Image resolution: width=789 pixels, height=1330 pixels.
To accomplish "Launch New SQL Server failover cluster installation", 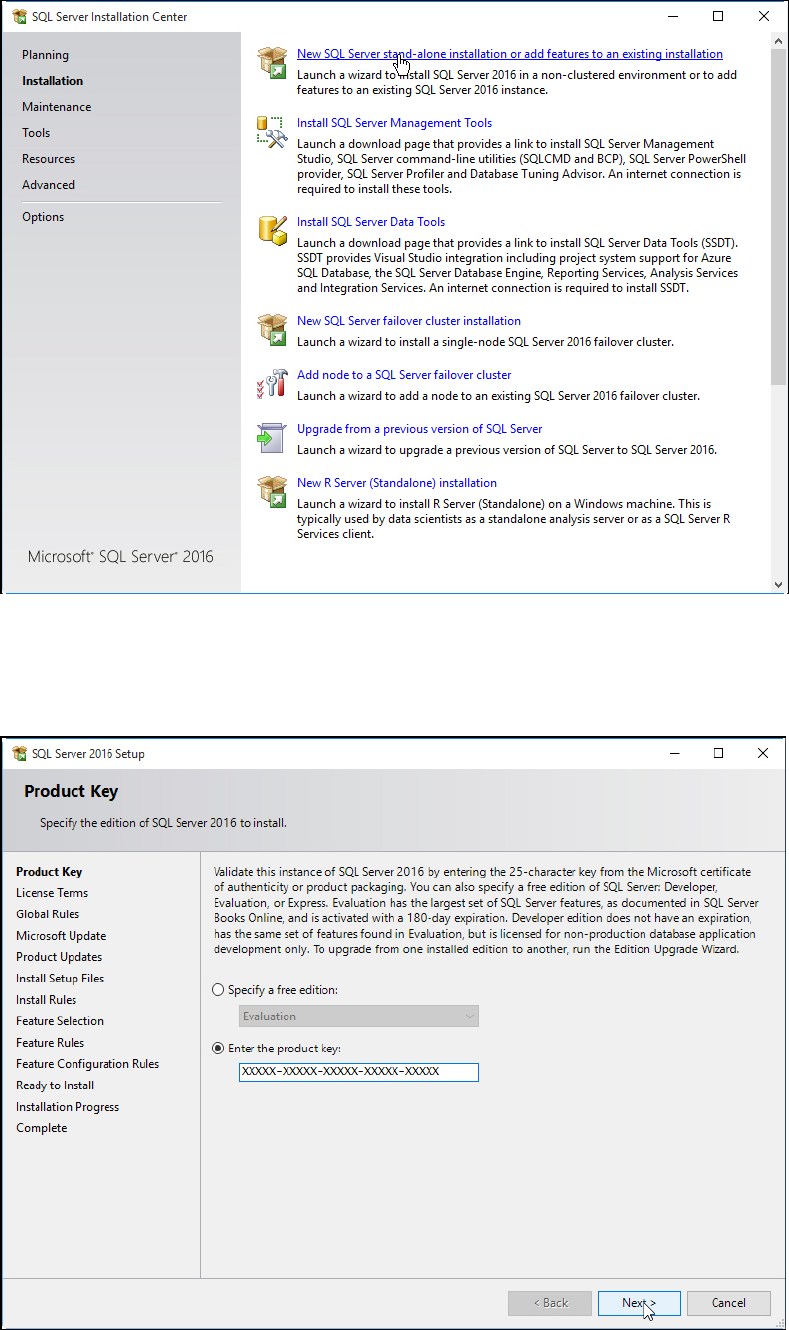I will click(x=409, y=320).
